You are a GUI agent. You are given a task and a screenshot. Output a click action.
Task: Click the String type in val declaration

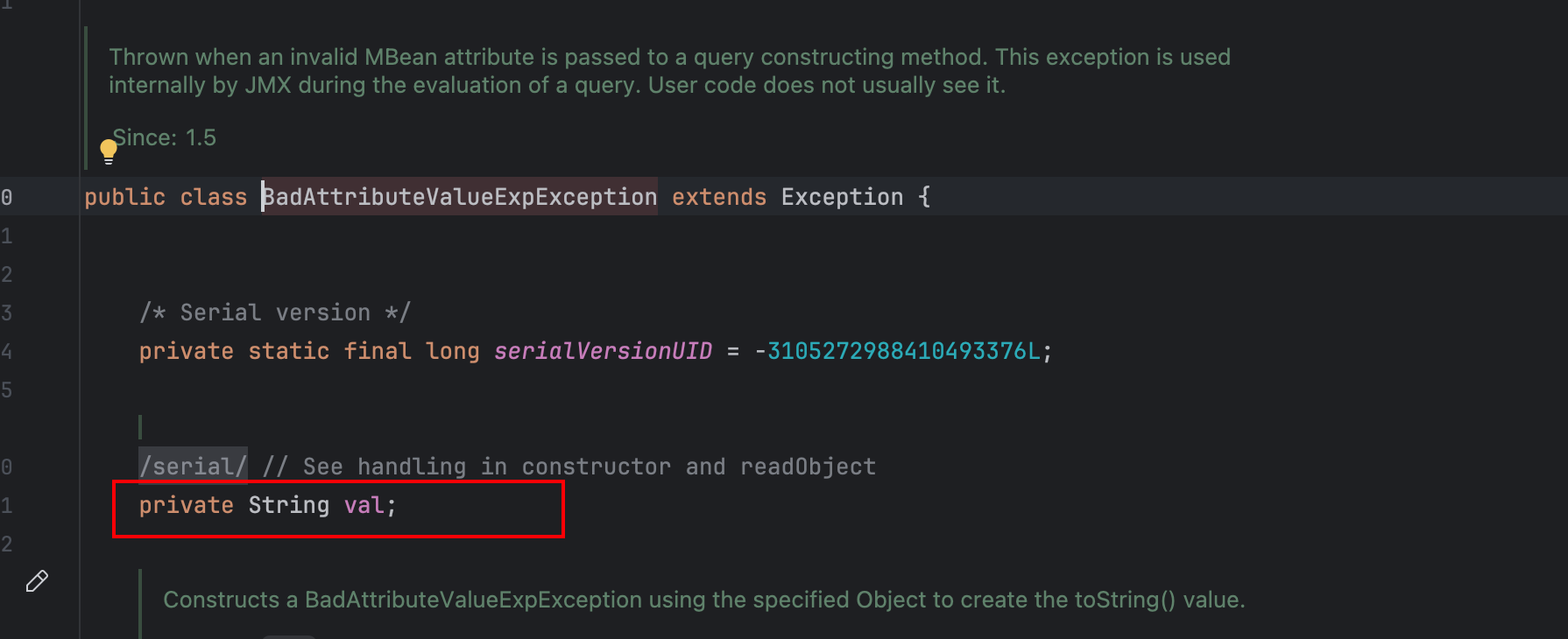click(289, 505)
